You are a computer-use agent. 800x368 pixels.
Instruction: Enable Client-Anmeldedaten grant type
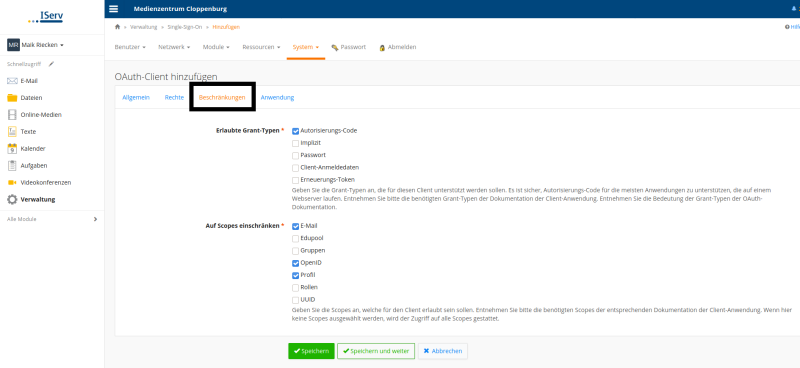(295, 168)
